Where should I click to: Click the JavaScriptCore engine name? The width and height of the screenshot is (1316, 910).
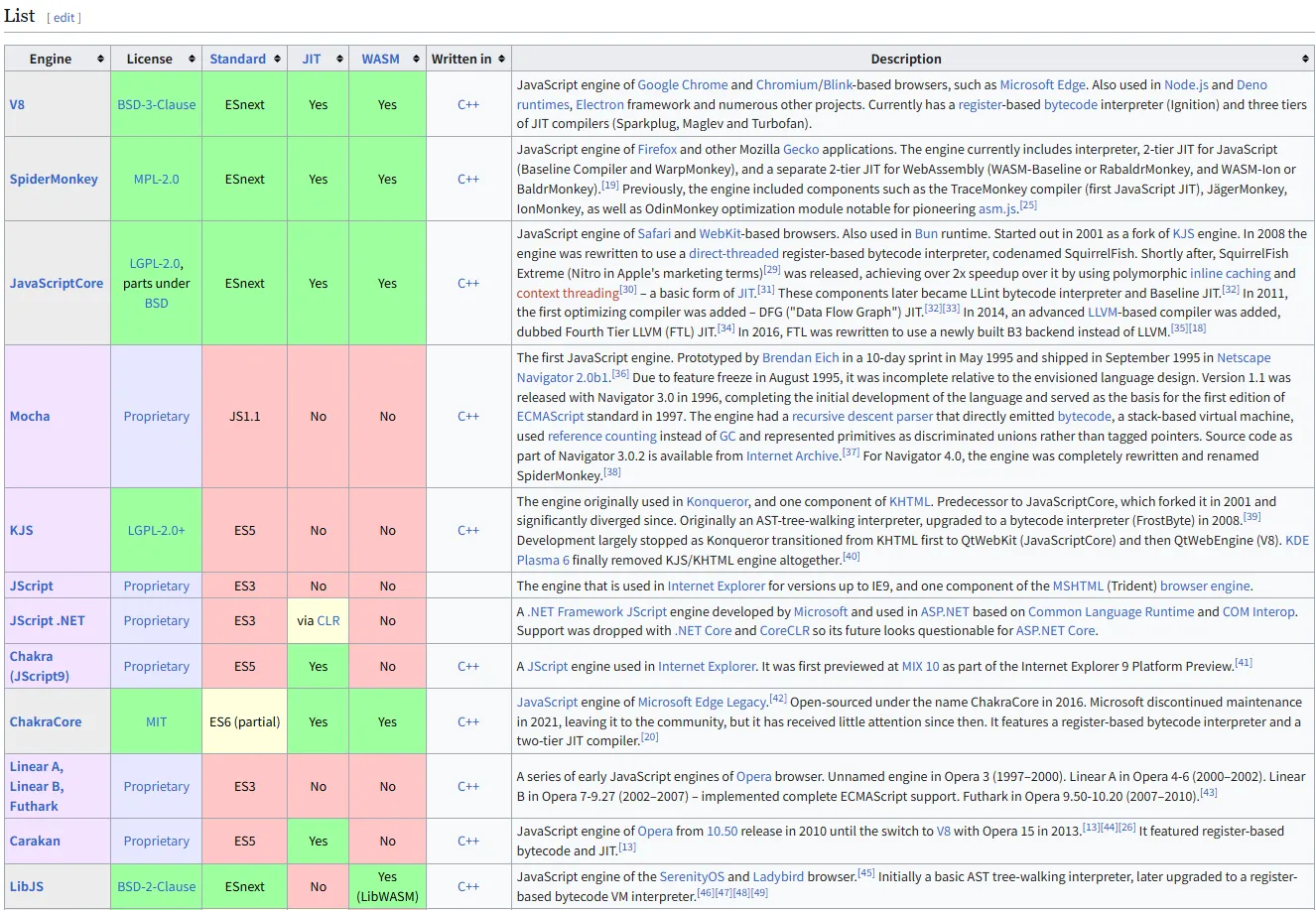coord(57,284)
